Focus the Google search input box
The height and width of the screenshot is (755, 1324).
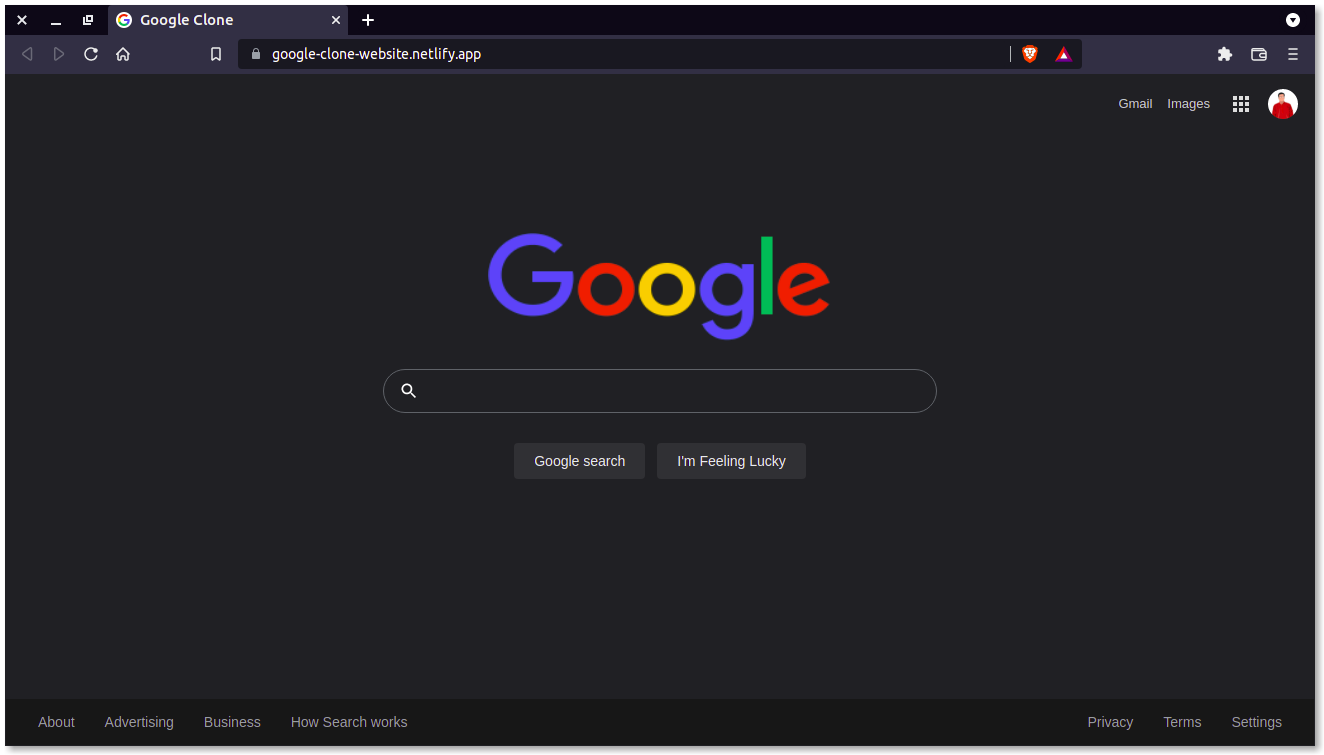(660, 391)
